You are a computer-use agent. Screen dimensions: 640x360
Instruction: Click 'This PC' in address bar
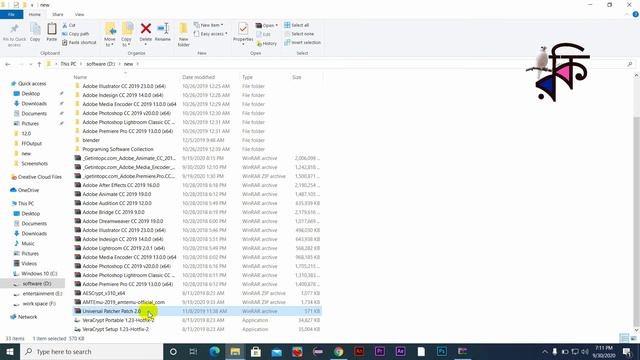(x=68, y=64)
